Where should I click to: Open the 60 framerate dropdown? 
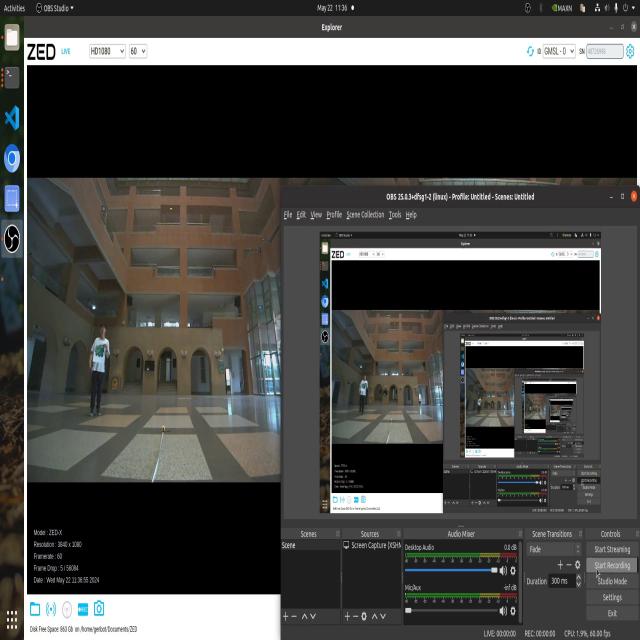pos(138,51)
